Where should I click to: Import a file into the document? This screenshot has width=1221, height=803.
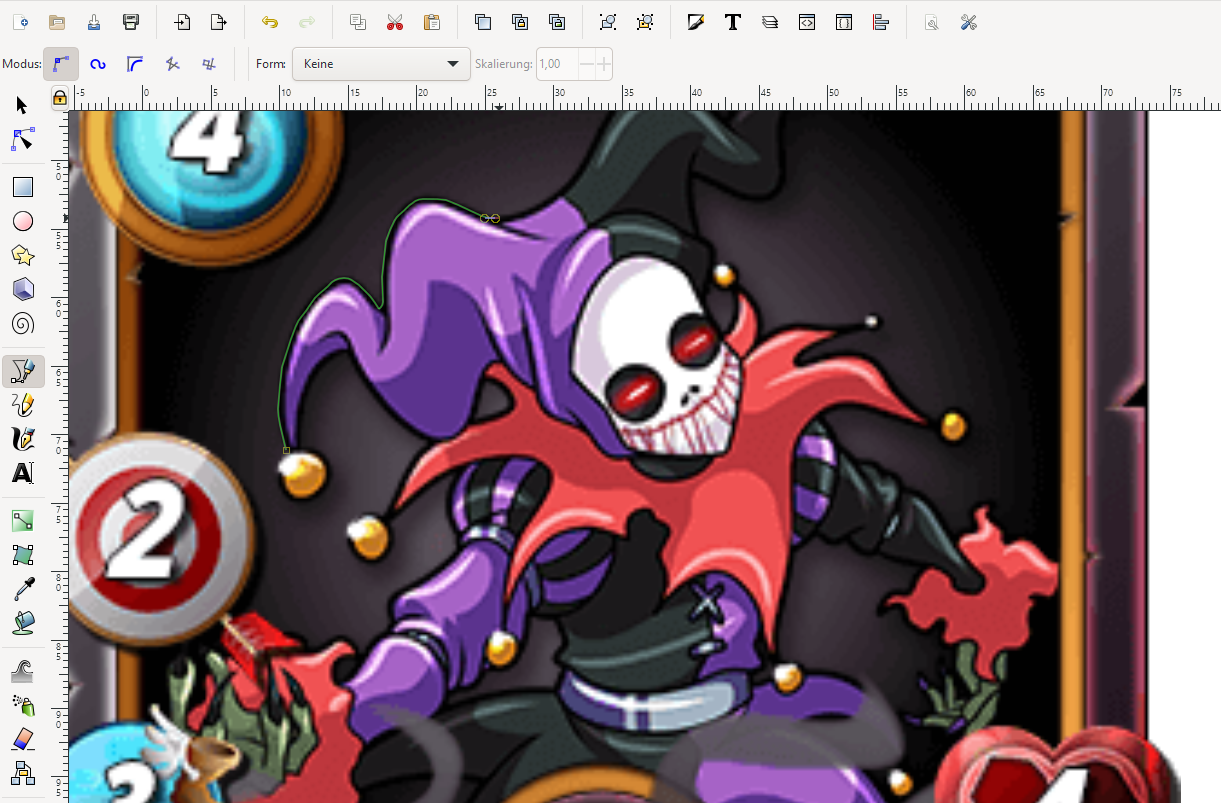coord(182,22)
